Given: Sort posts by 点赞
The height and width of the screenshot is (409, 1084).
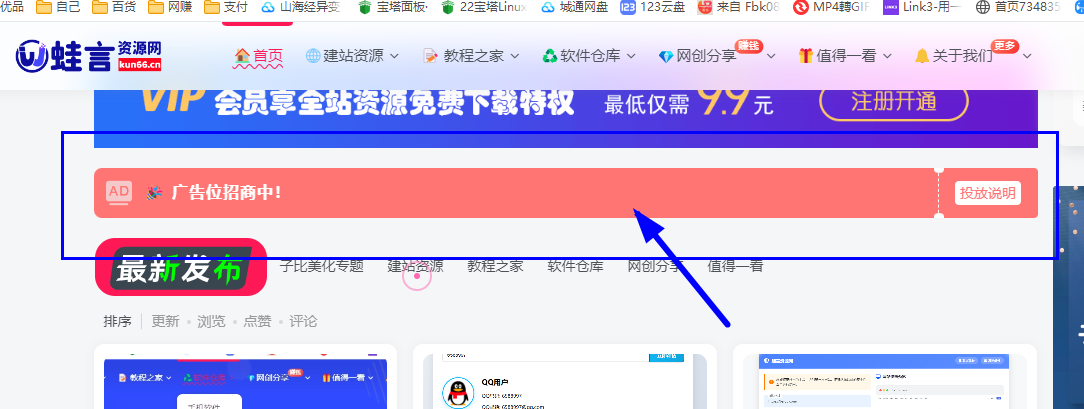Looking at the screenshot, I should point(257,321).
